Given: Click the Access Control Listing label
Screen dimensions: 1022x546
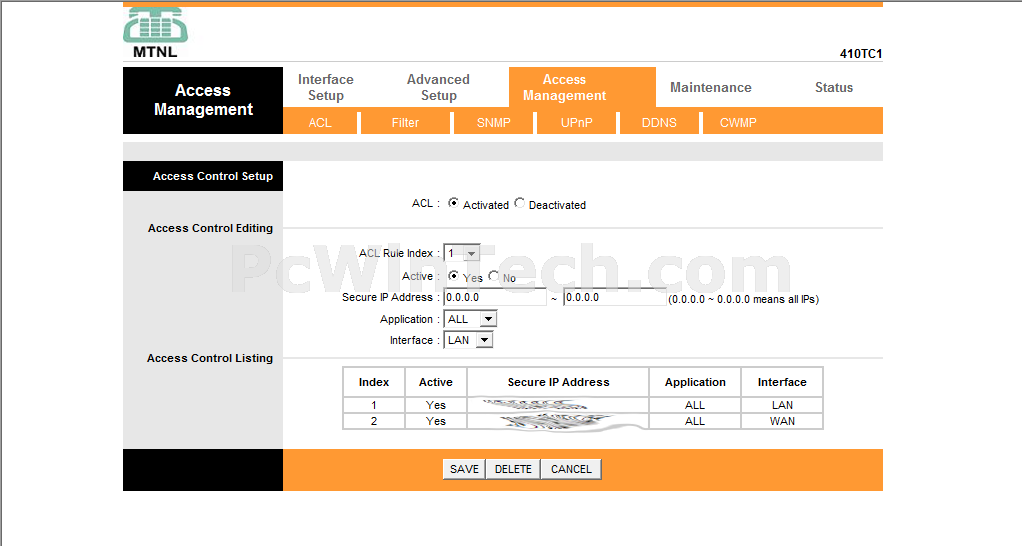Looking at the screenshot, I should click(210, 358).
